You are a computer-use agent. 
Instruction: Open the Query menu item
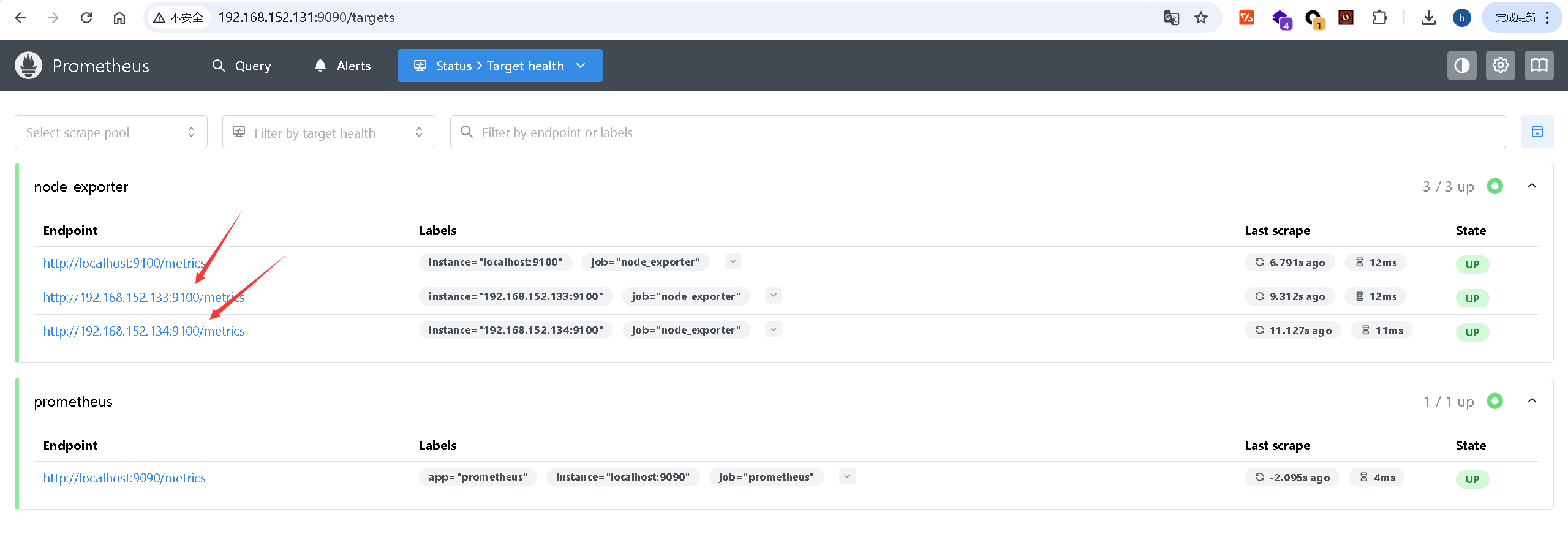pyautogui.click(x=242, y=66)
